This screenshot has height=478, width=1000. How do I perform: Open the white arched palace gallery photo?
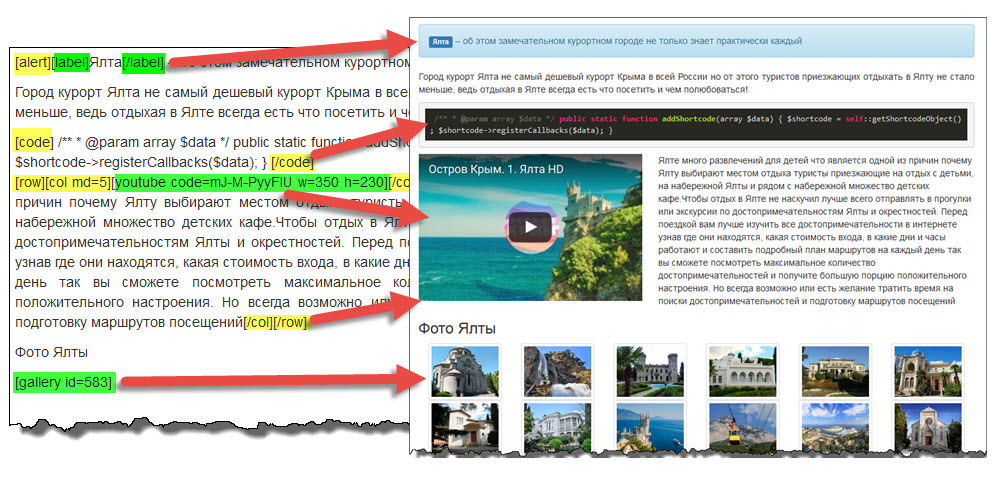742,372
